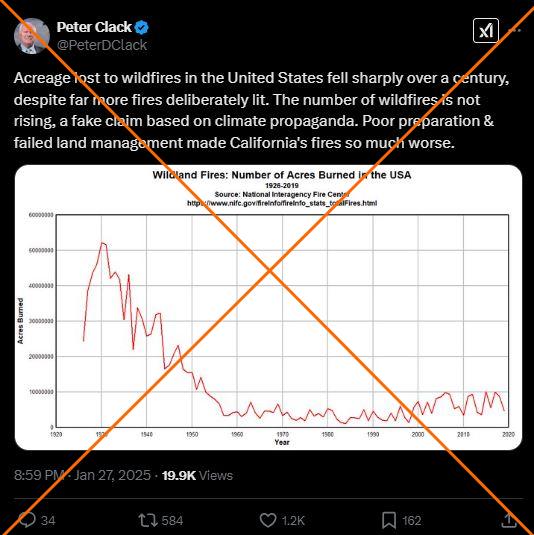
Task: Click the tweet body text
Action: click(x=261, y=110)
